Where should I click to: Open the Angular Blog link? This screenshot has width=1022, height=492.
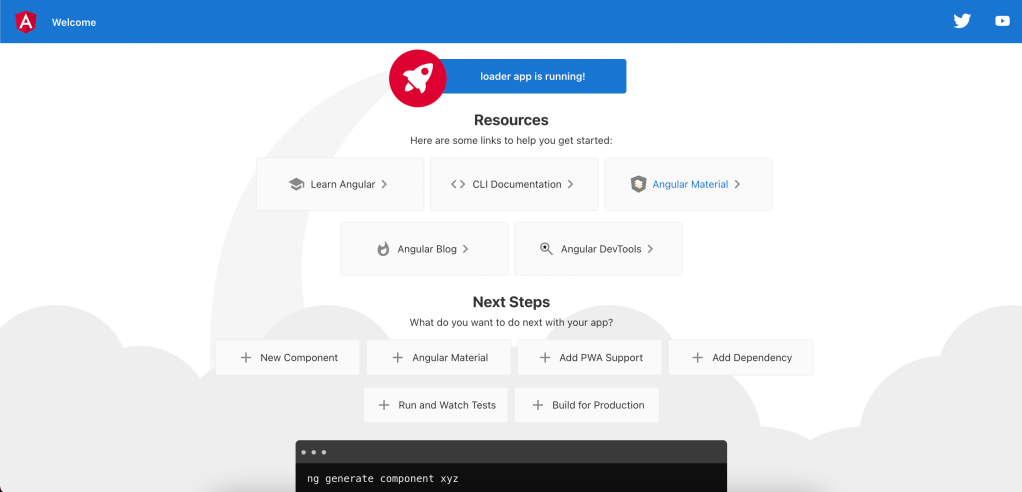426,249
